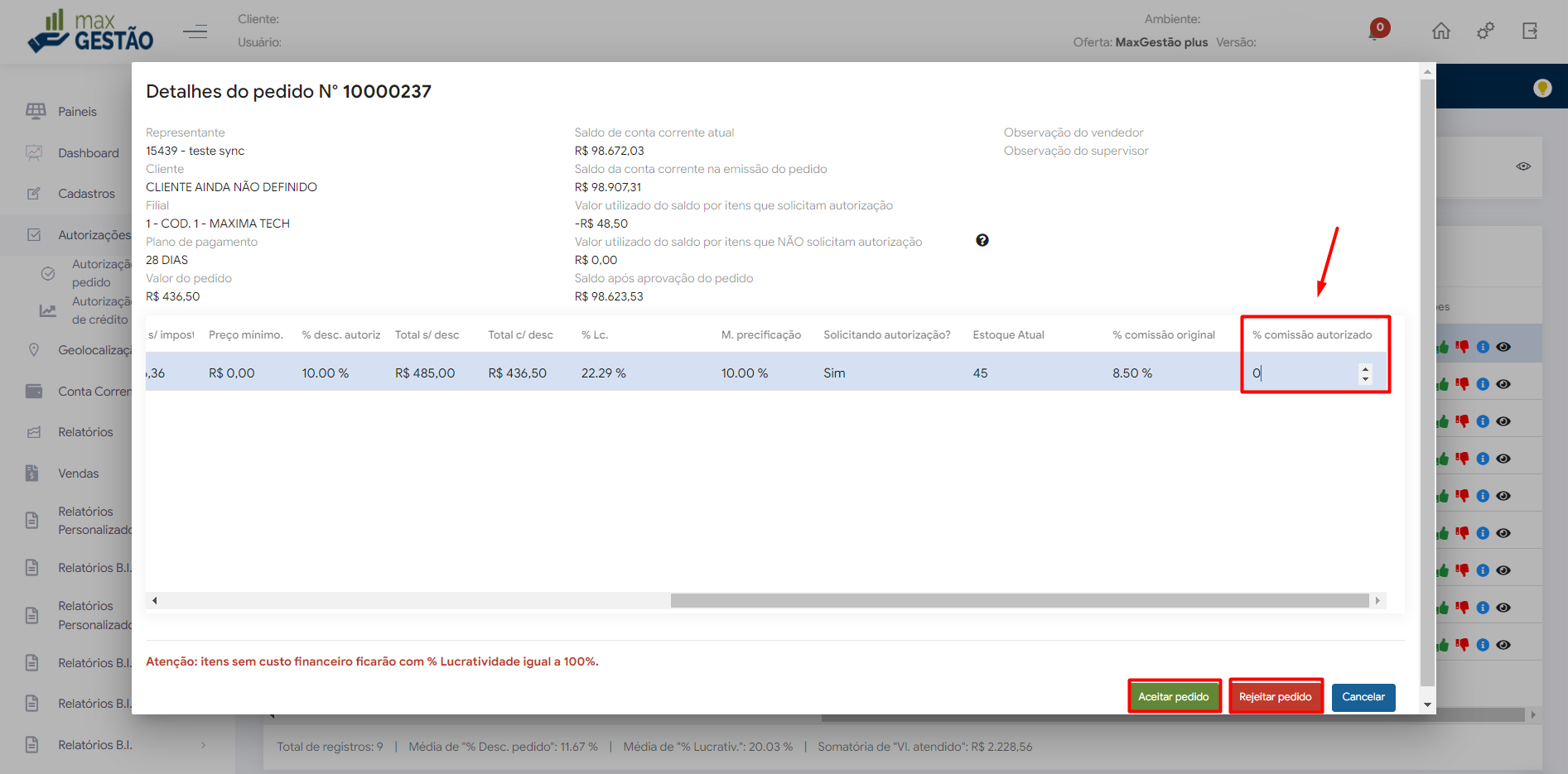1568x774 pixels.
Task: Open the notifications bell
Action: (1377, 31)
